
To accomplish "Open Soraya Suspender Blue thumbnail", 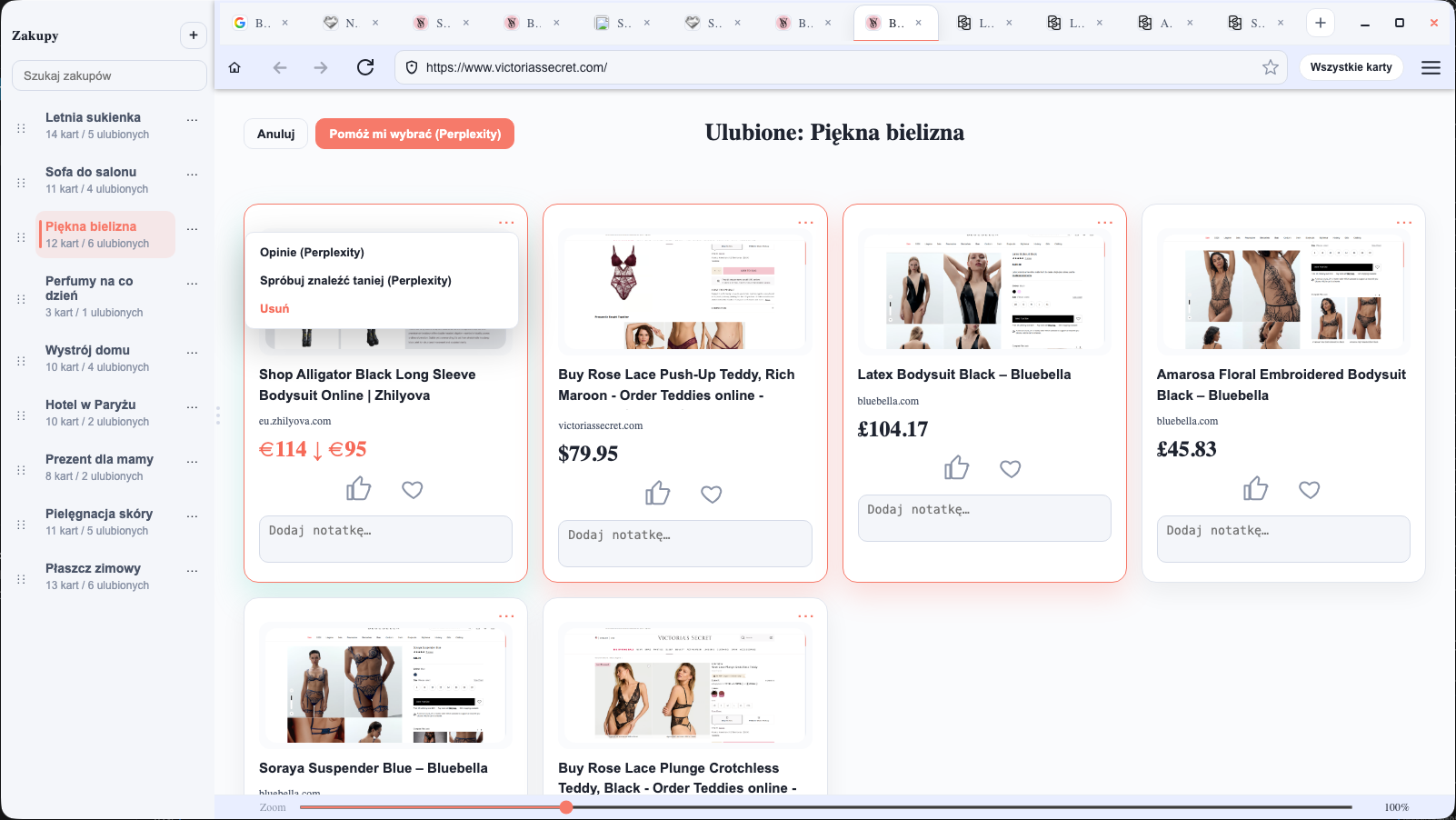I will [385, 685].
